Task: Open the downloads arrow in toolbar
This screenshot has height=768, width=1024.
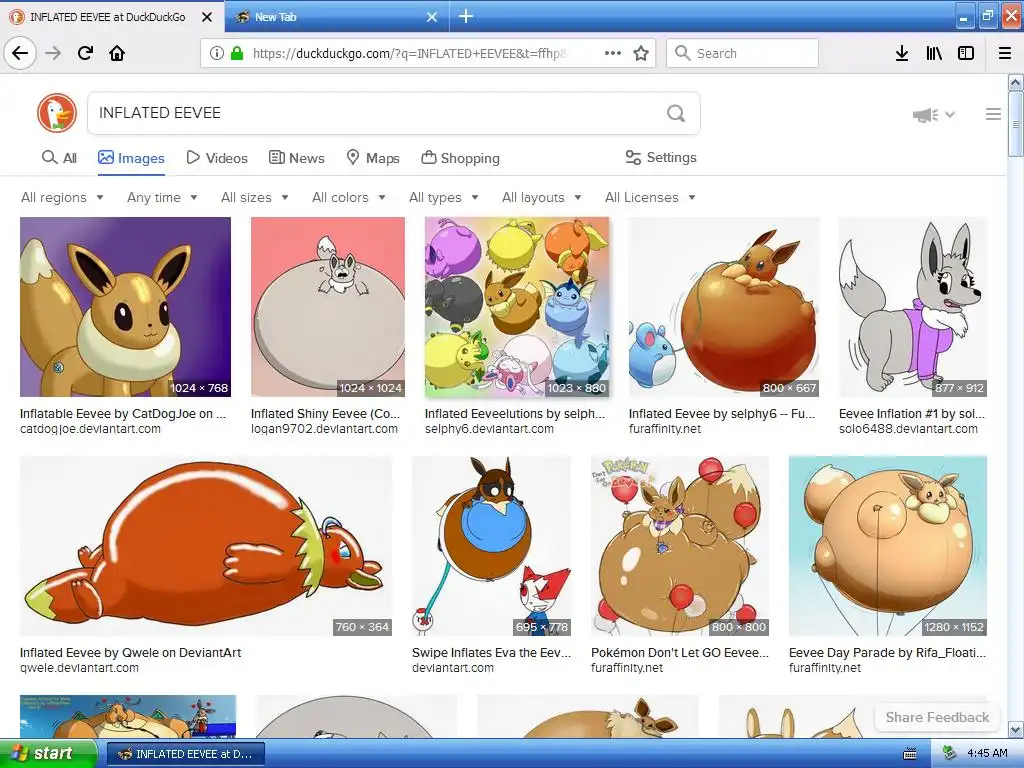Action: point(902,53)
